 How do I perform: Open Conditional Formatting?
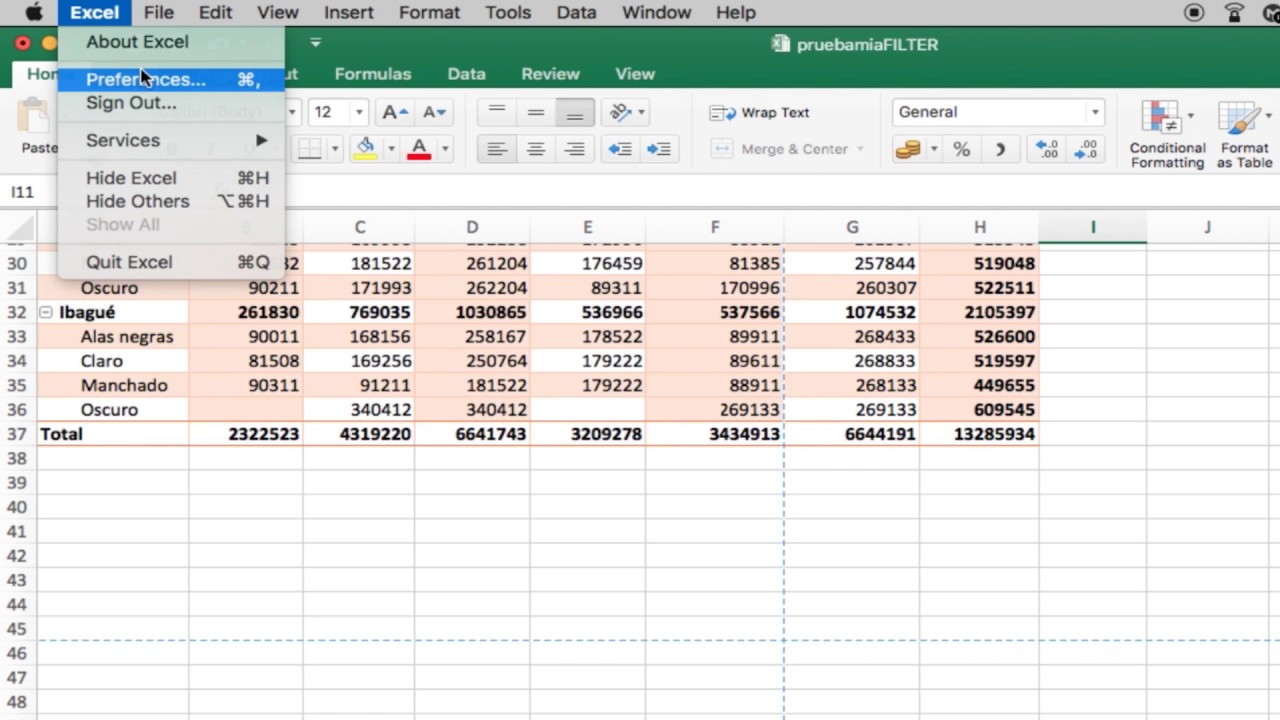click(x=1167, y=134)
